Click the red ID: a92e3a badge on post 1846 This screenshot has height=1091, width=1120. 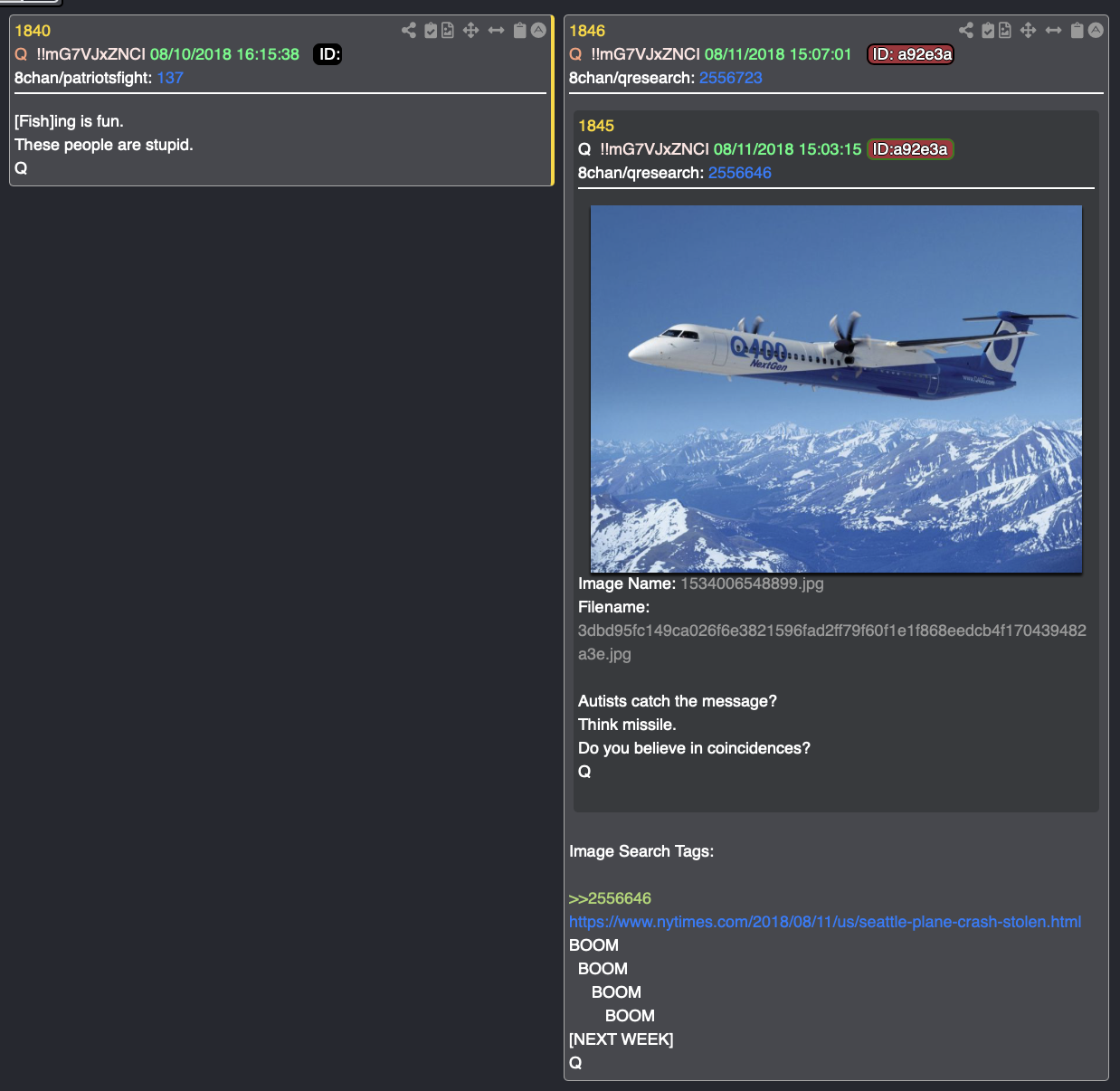[911, 54]
